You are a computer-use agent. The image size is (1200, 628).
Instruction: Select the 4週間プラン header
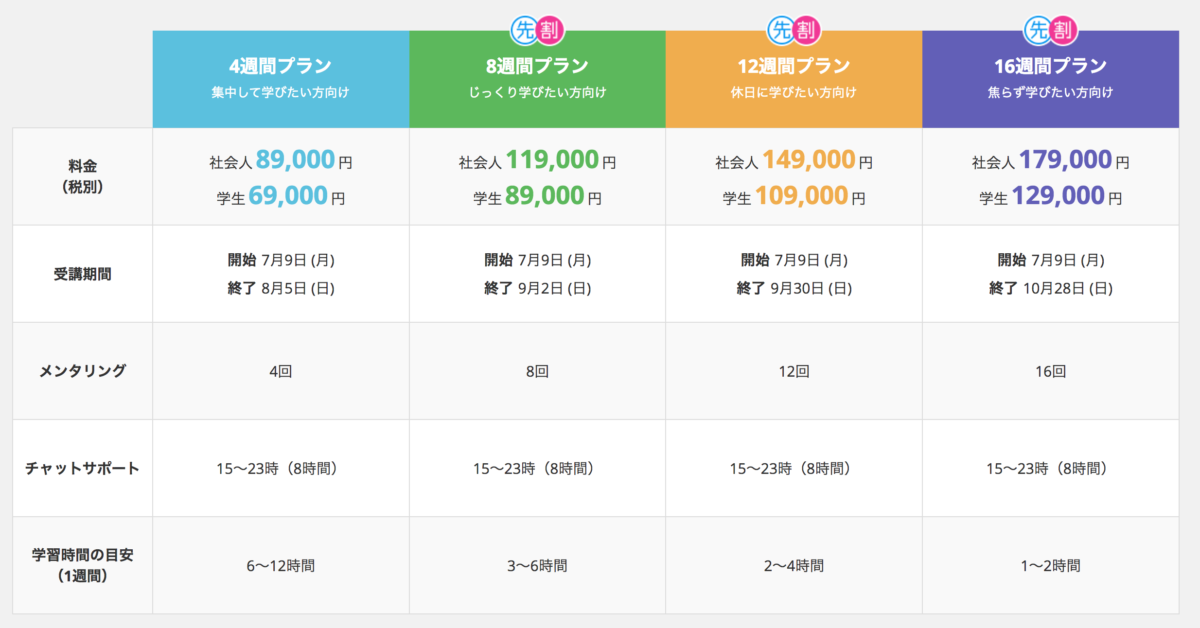coord(281,79)
